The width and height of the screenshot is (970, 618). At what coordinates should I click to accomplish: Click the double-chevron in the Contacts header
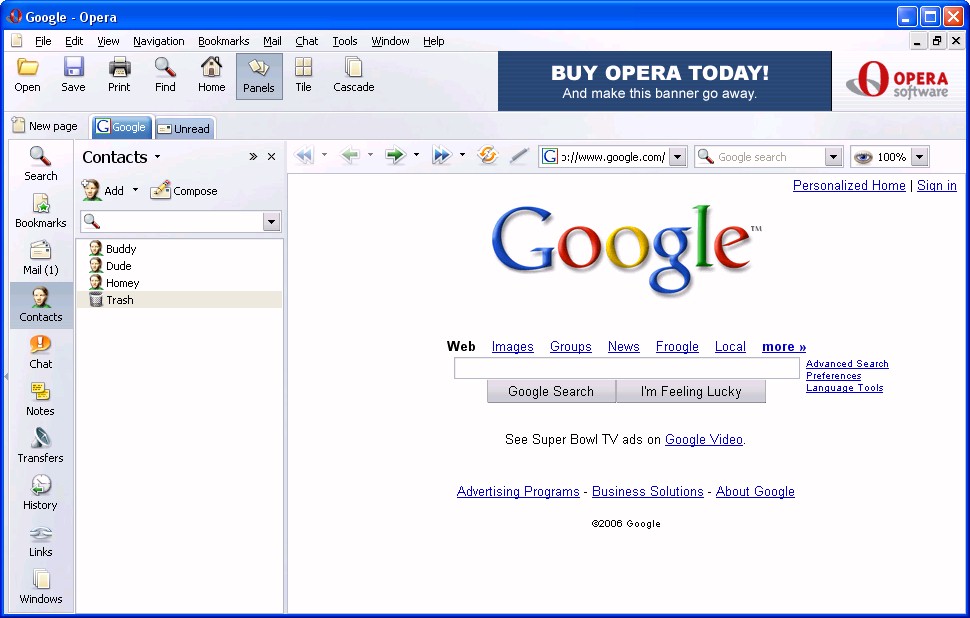pos(253,157)
